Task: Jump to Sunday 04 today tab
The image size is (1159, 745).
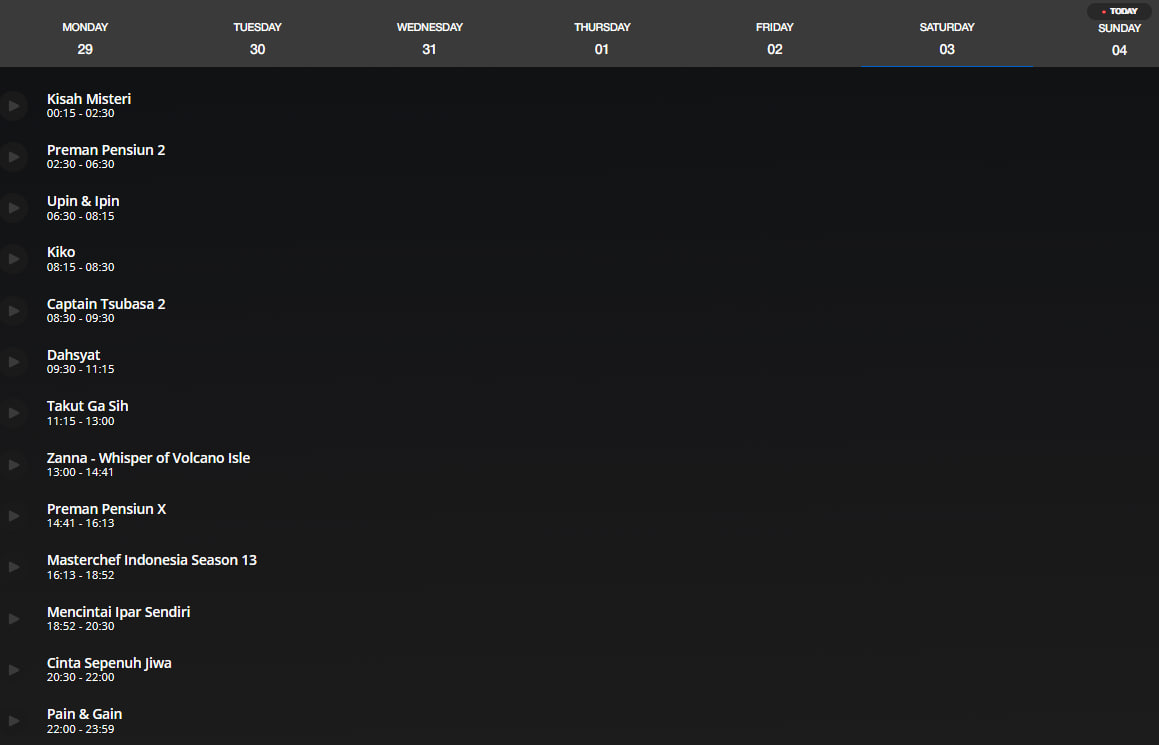Action: point(1118,40)
